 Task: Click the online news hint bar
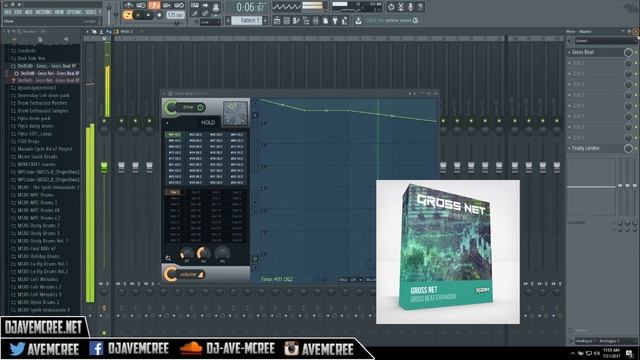tap(391, 20)
